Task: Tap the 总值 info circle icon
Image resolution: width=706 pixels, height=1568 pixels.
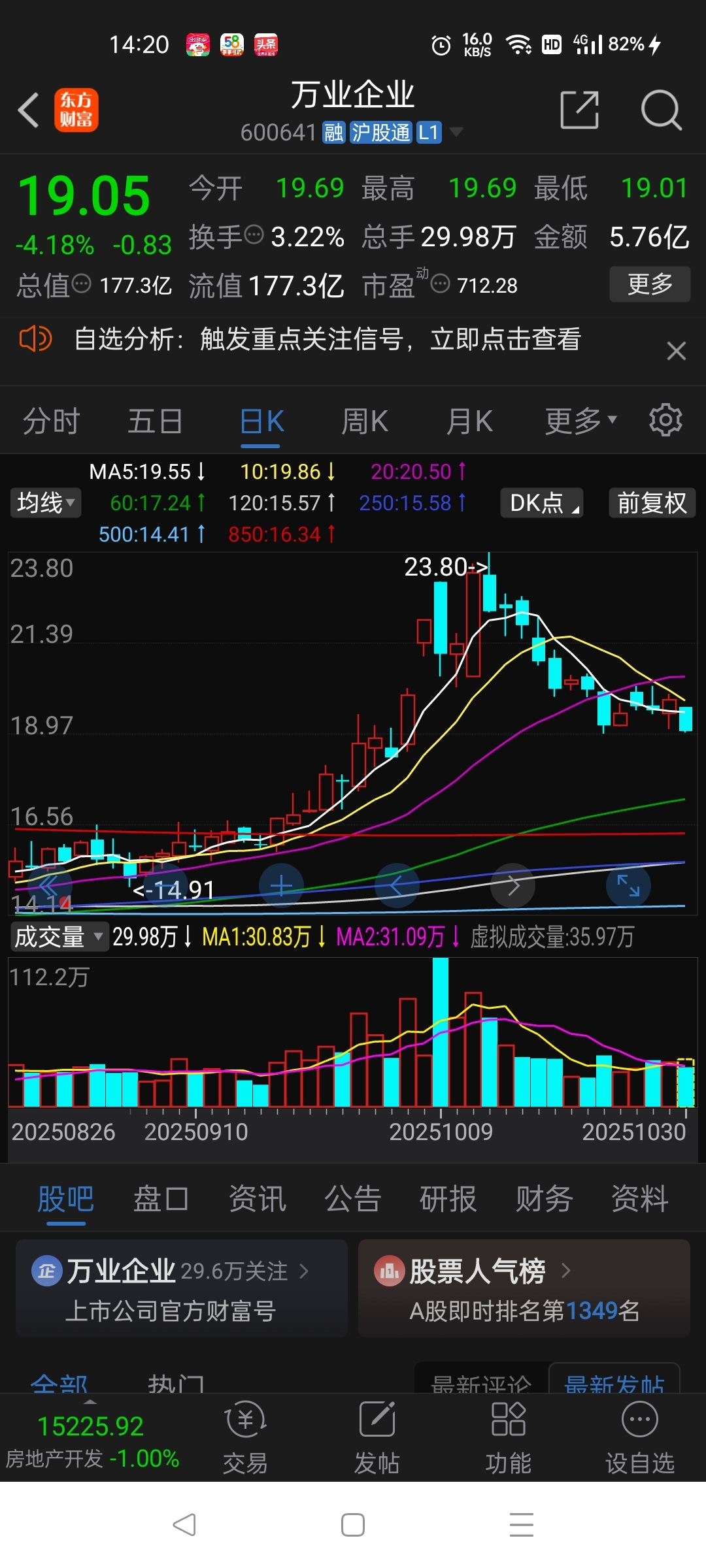Action: [81, 284]
